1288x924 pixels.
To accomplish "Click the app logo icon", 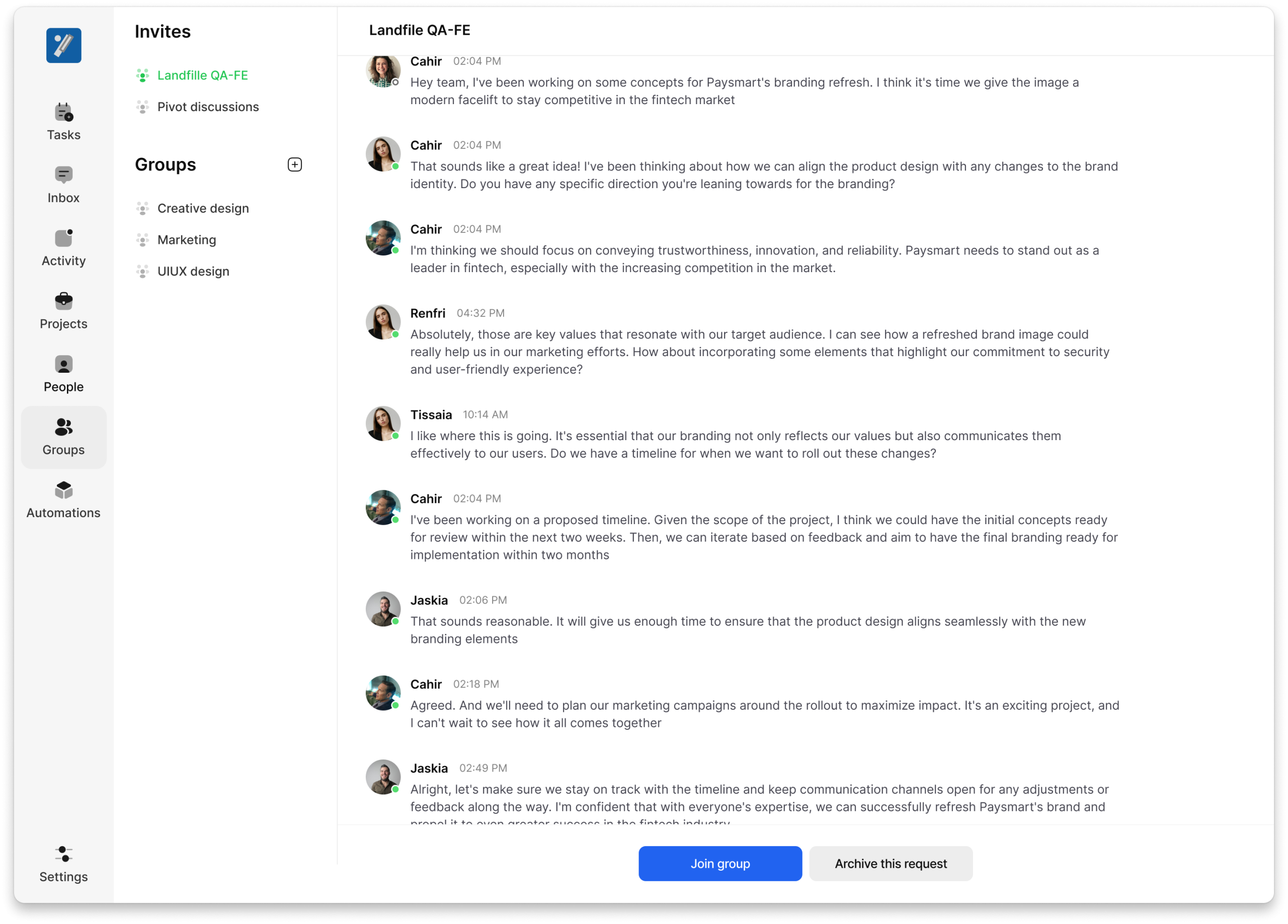I will coord(63,45).
